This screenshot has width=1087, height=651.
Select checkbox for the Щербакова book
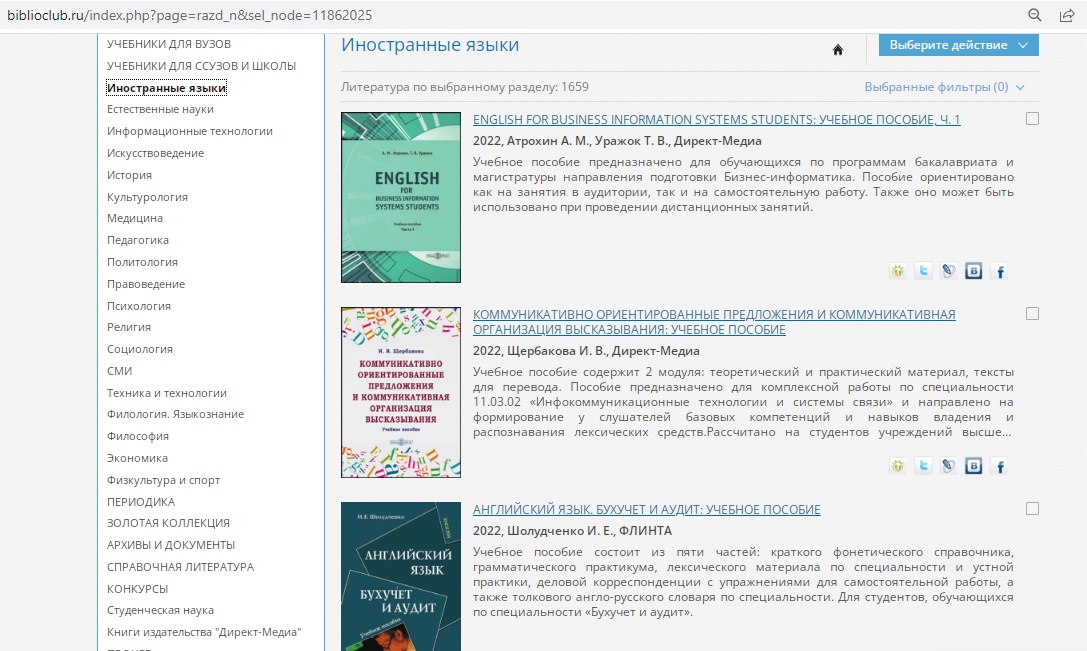click(1032, 314)
